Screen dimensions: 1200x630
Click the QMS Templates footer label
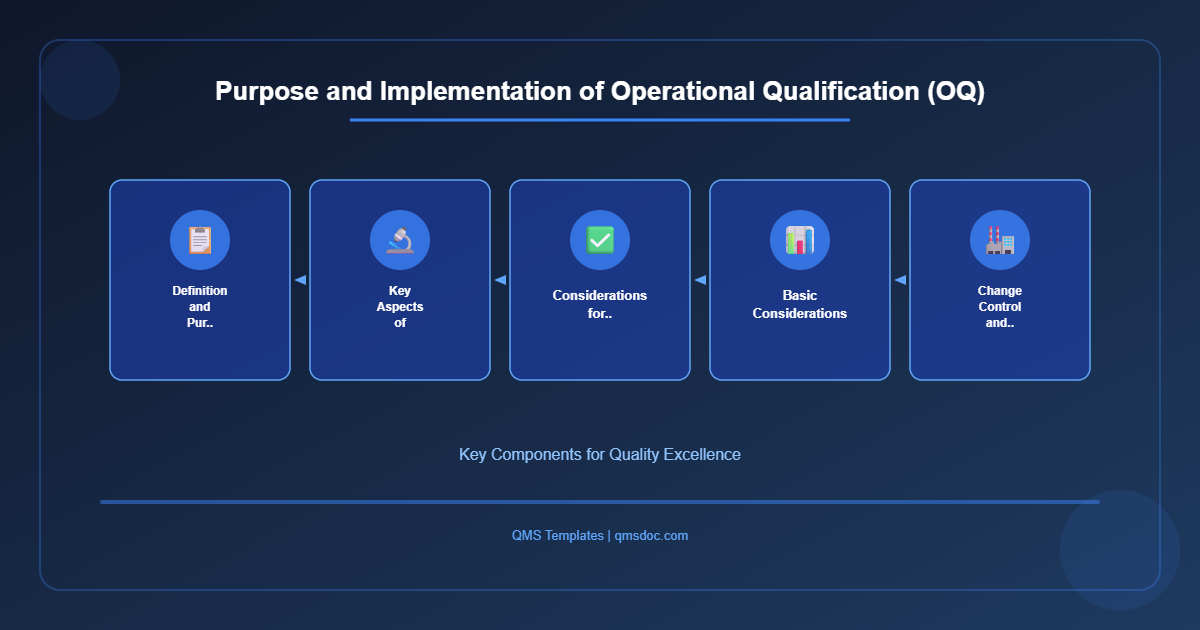[557, 535]
